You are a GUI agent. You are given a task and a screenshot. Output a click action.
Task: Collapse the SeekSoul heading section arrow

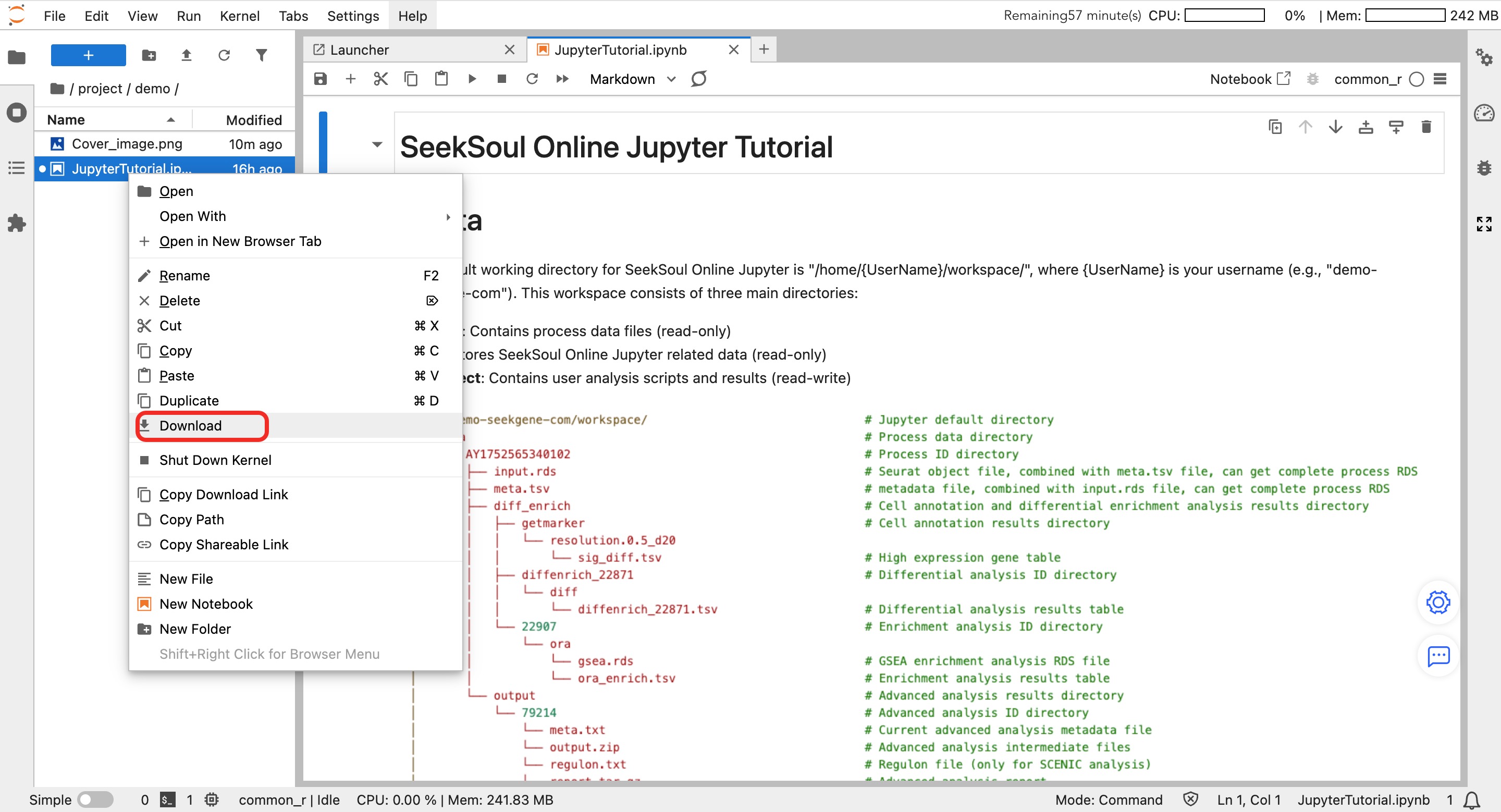click(x=377, y=144)
